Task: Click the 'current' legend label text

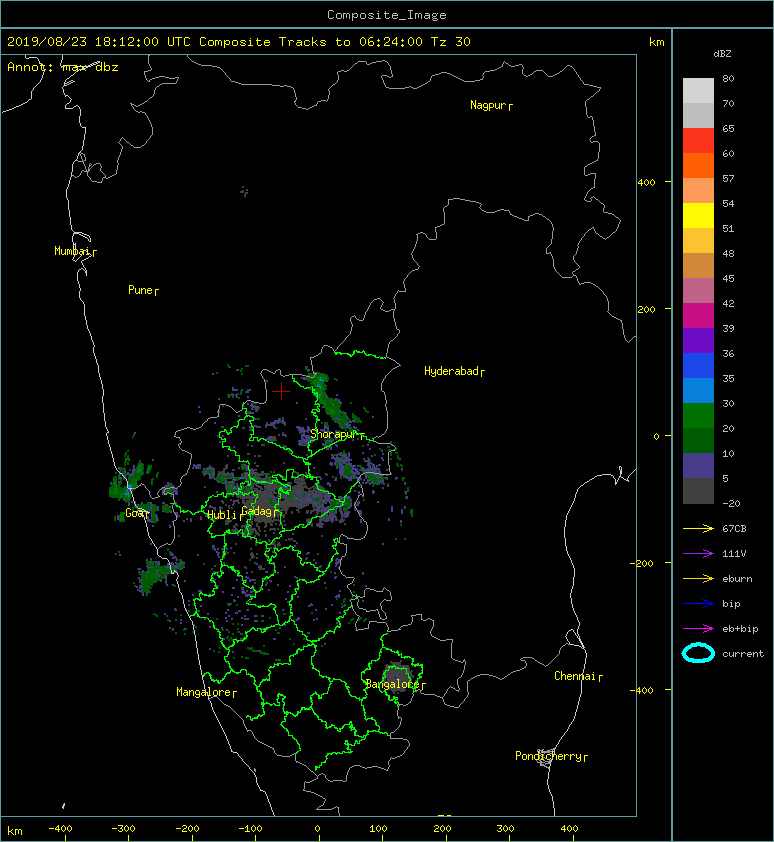Action: pyautogui.click(x=743, y=654)
